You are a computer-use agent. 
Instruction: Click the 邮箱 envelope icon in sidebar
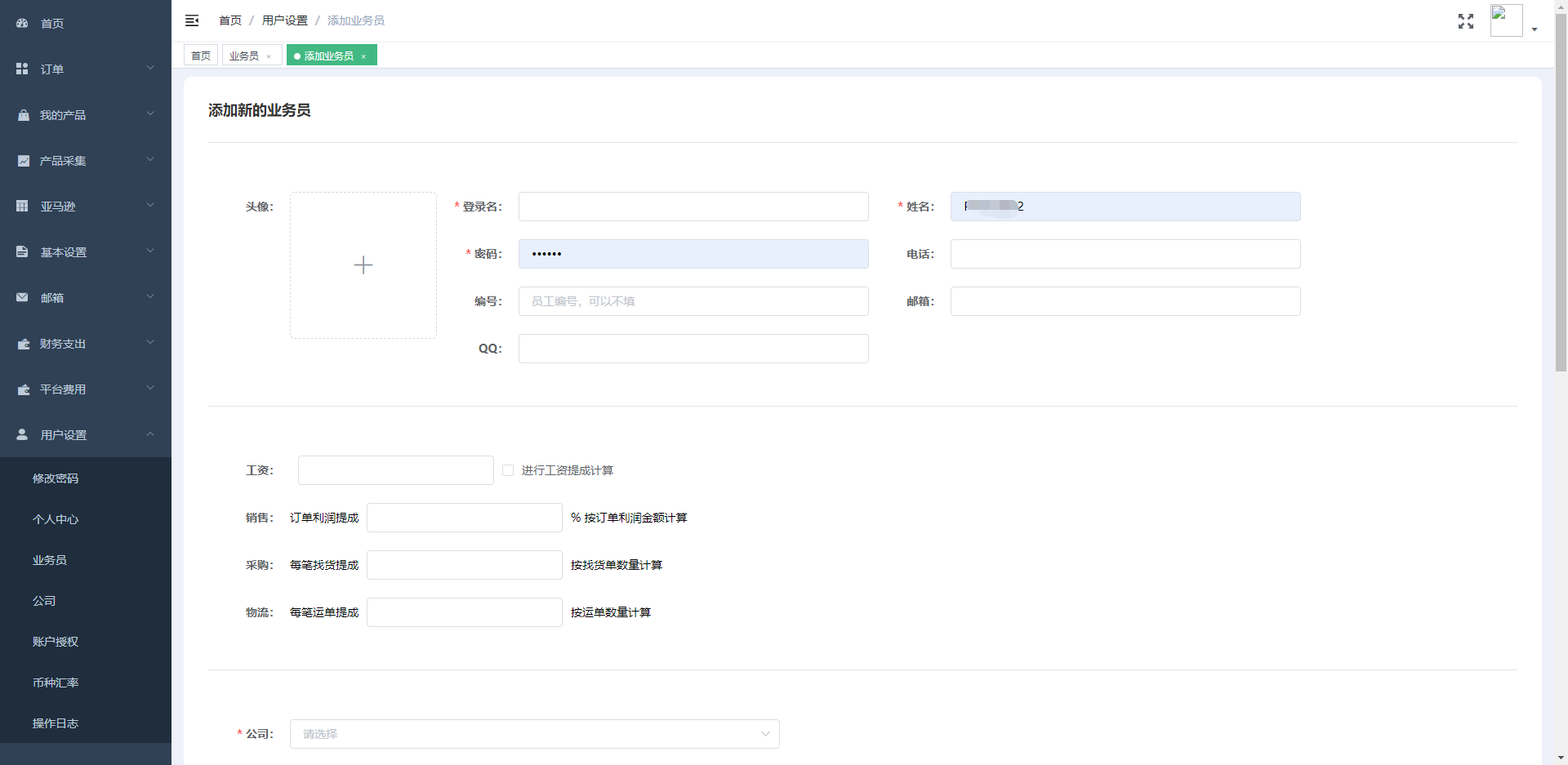click(x=22, y=298)
